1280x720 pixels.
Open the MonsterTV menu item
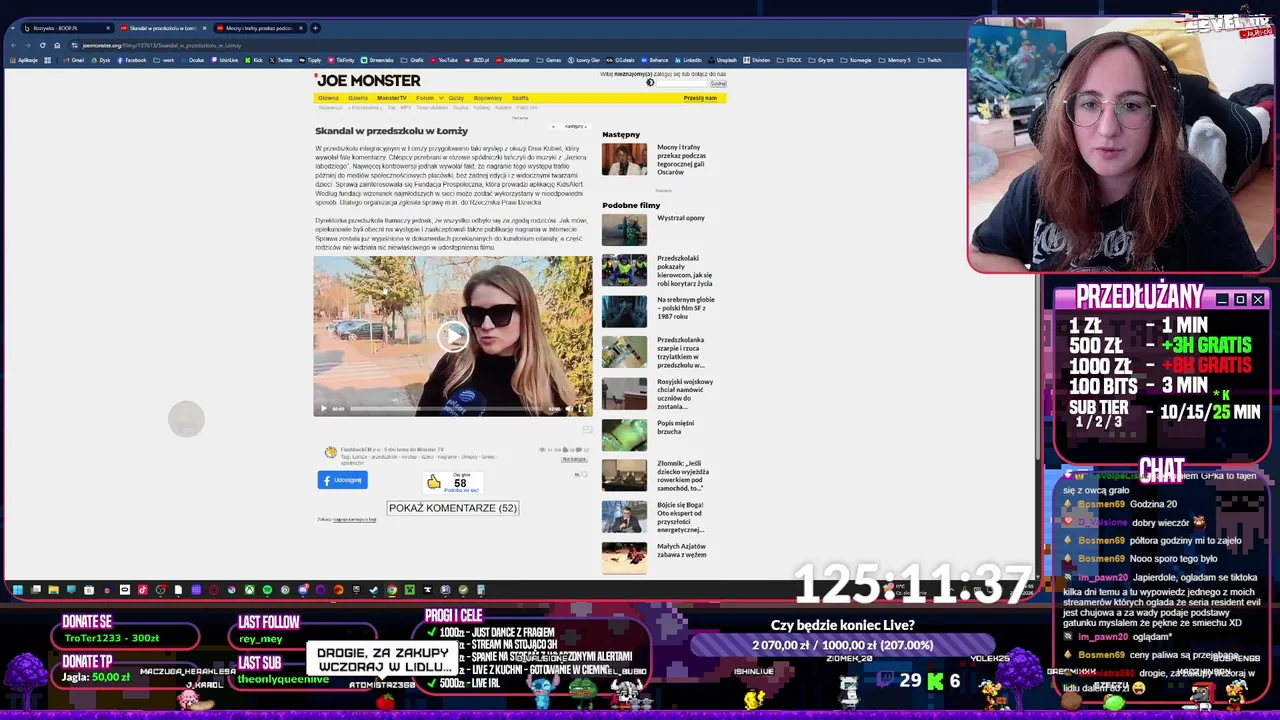point(392,98)
